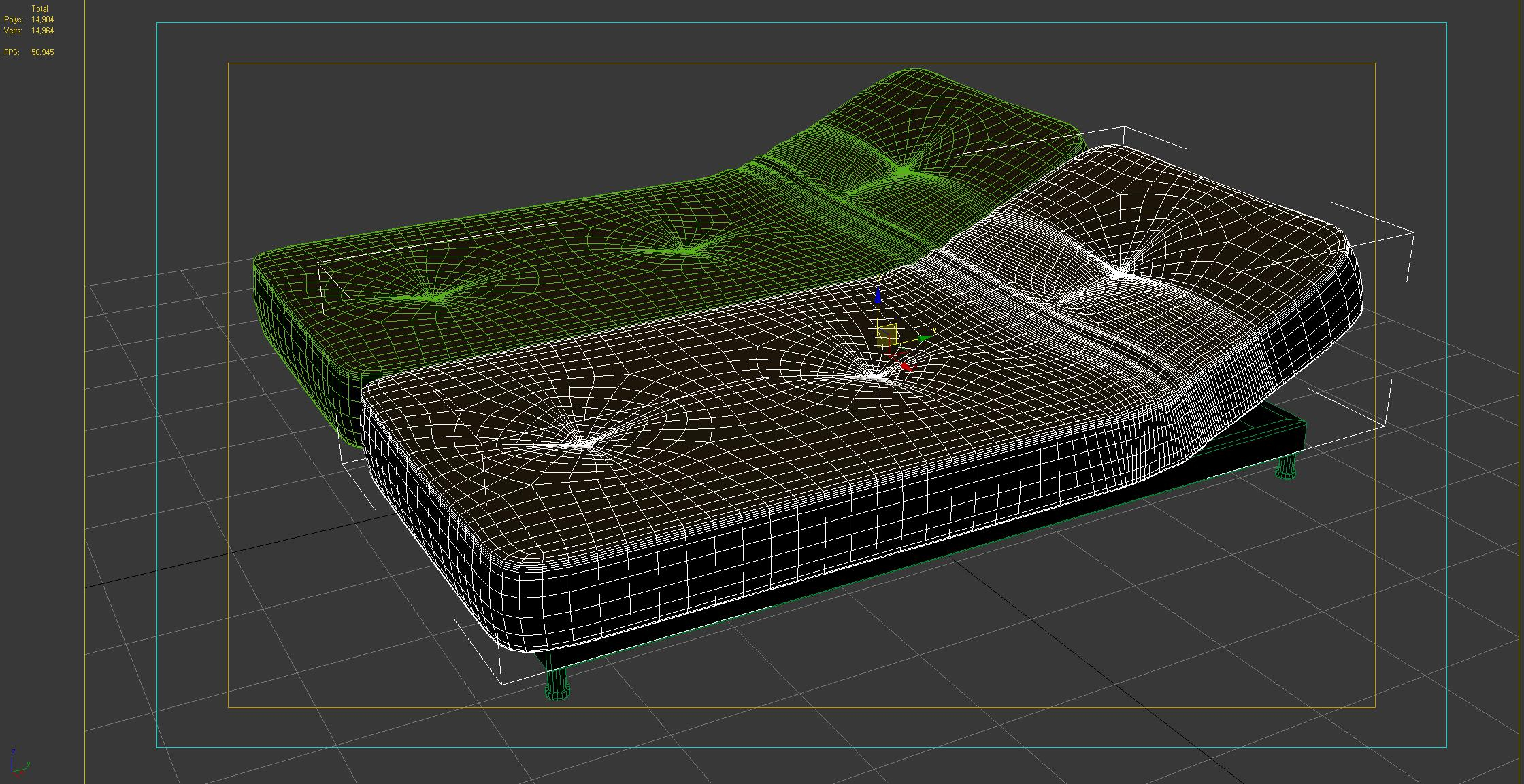Click the Polys count value 14,904

(x=42, y=20)
